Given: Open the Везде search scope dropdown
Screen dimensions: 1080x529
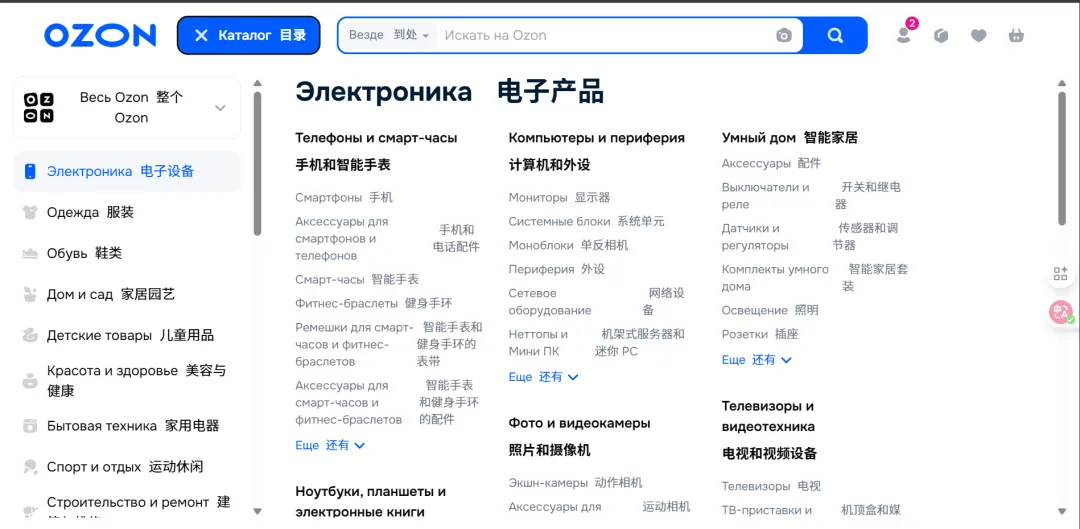Looking at the screenshot, I should click(x=388, y=35).
